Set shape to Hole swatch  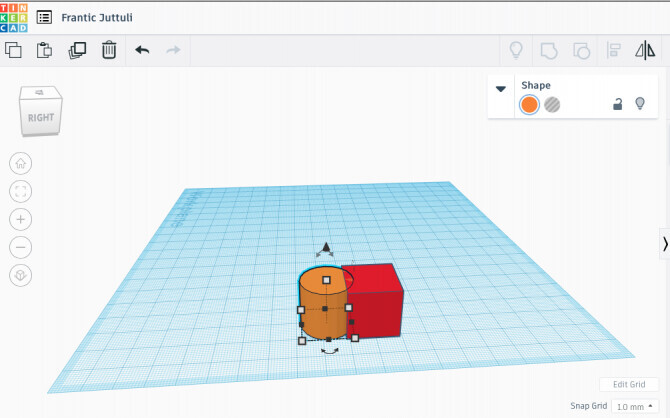(552, 105)
